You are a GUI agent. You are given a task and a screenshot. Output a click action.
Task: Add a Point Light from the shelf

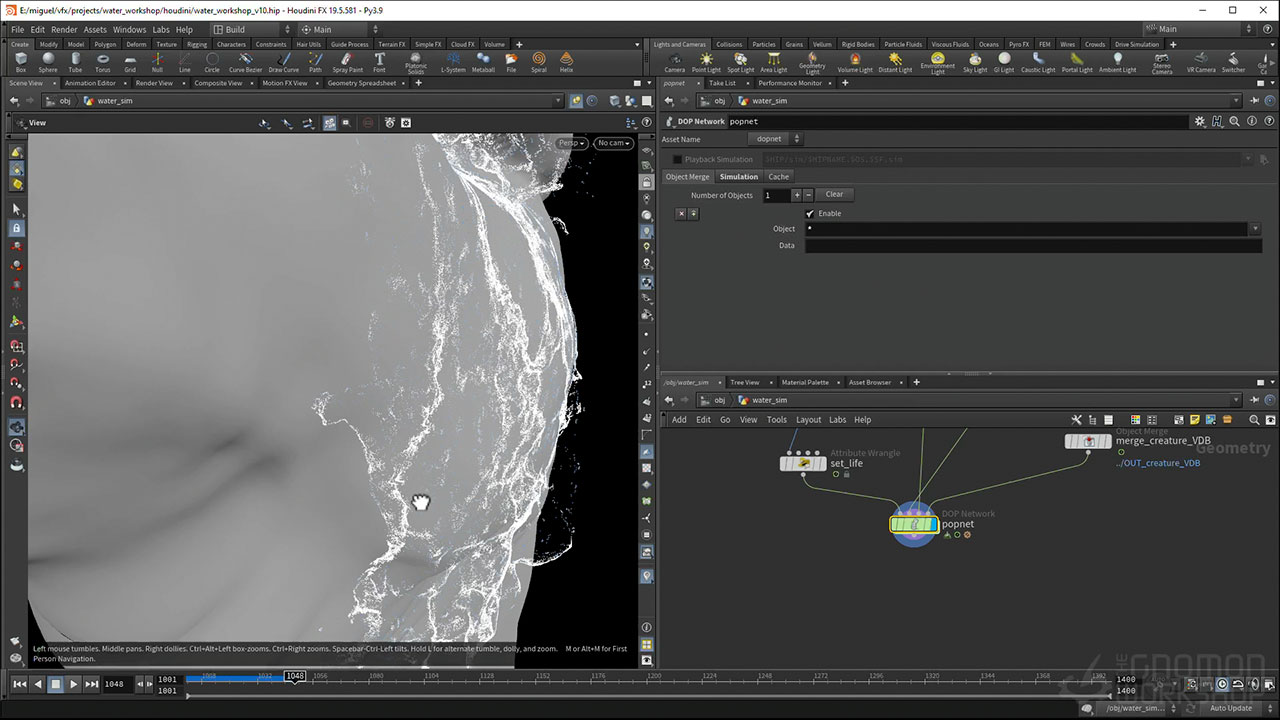(706, 62)
